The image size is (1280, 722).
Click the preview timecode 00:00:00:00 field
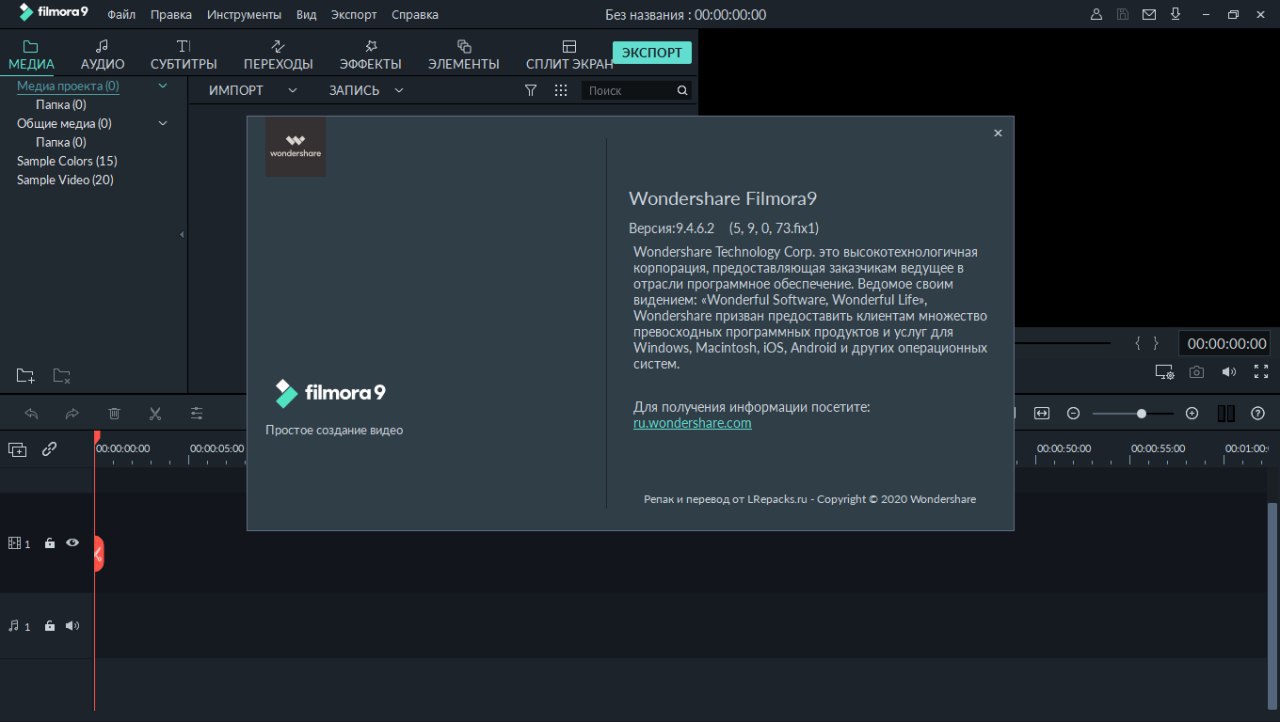[x=1227, y=343]
